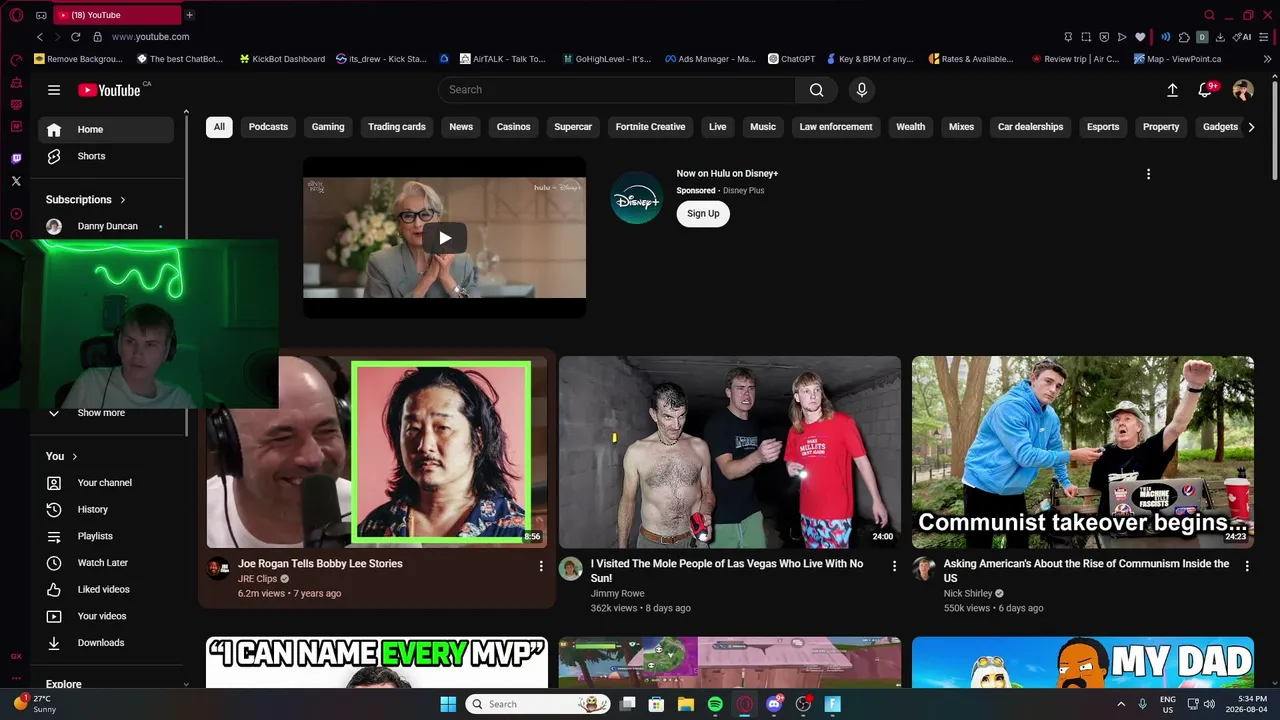The width and height of the screenshot is (1280, 720).
Task: Select the Trading cards chip
Action: point(397,127)
